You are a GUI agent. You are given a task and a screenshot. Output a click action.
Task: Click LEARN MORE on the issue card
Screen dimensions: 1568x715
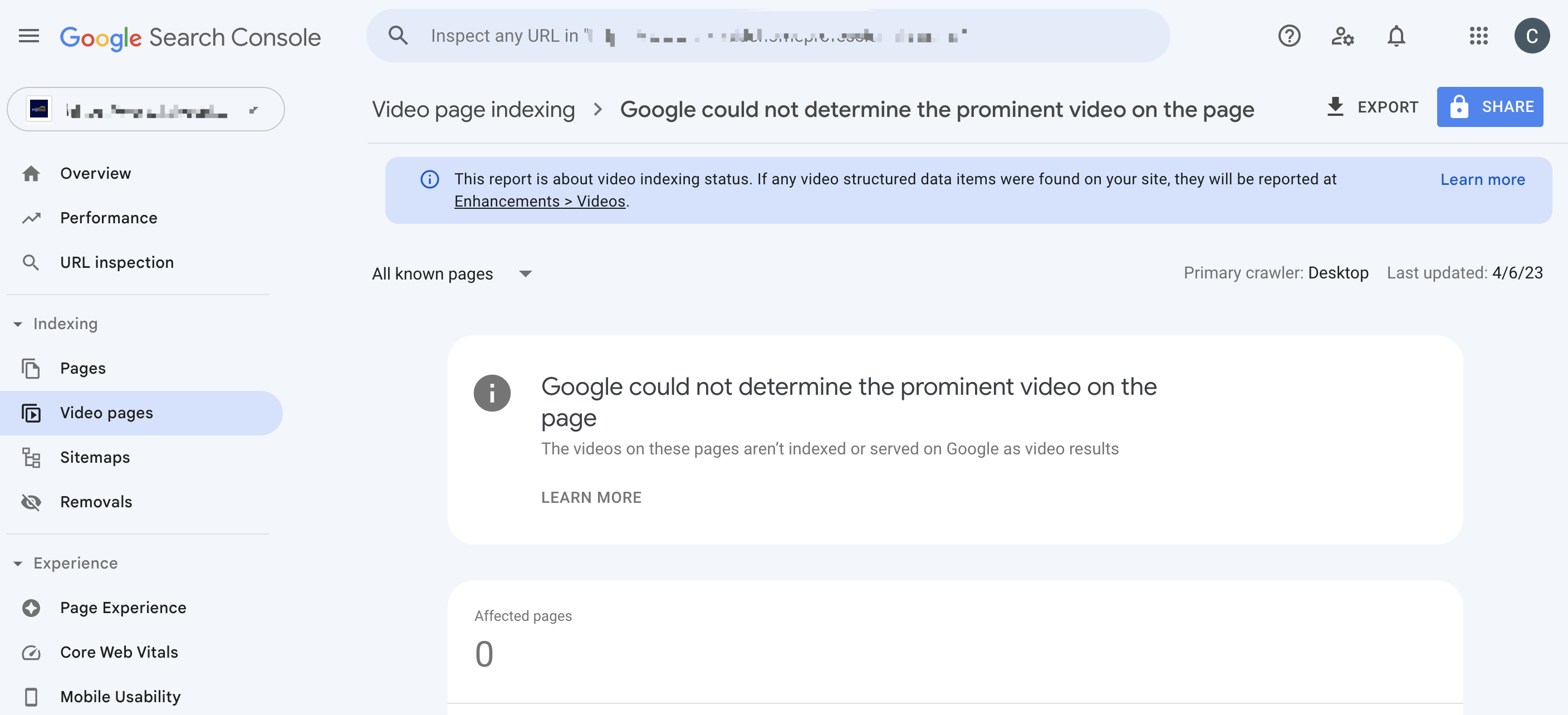pos(591,497)
